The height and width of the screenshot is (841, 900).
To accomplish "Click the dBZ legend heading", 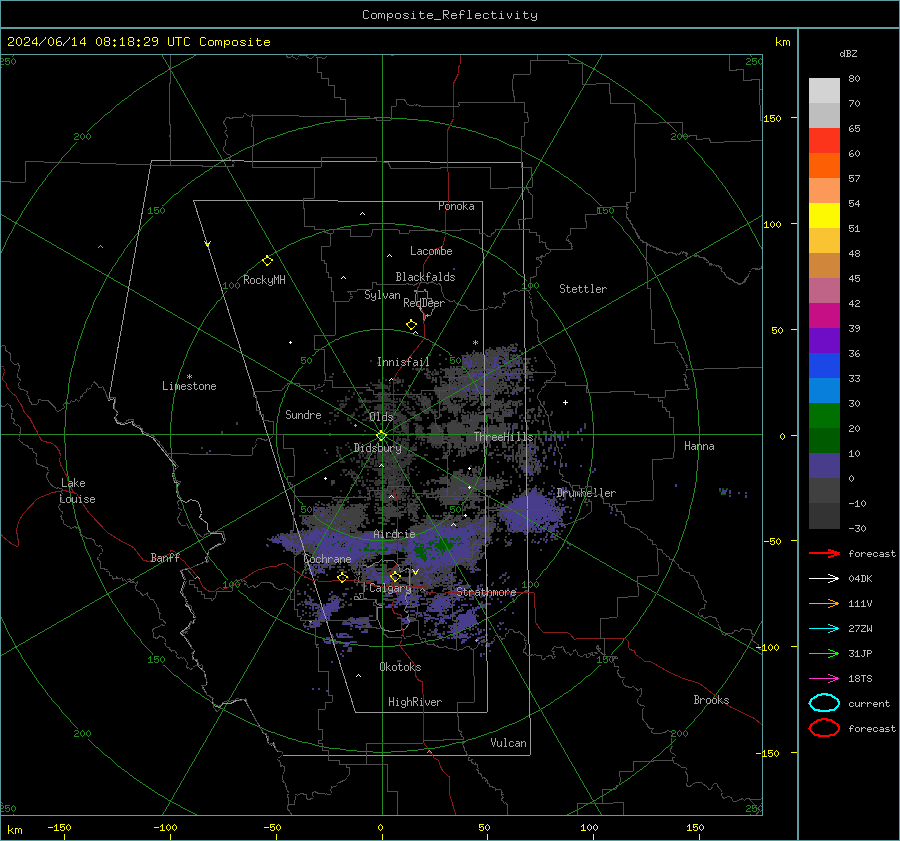I will (x=848, y=53).
